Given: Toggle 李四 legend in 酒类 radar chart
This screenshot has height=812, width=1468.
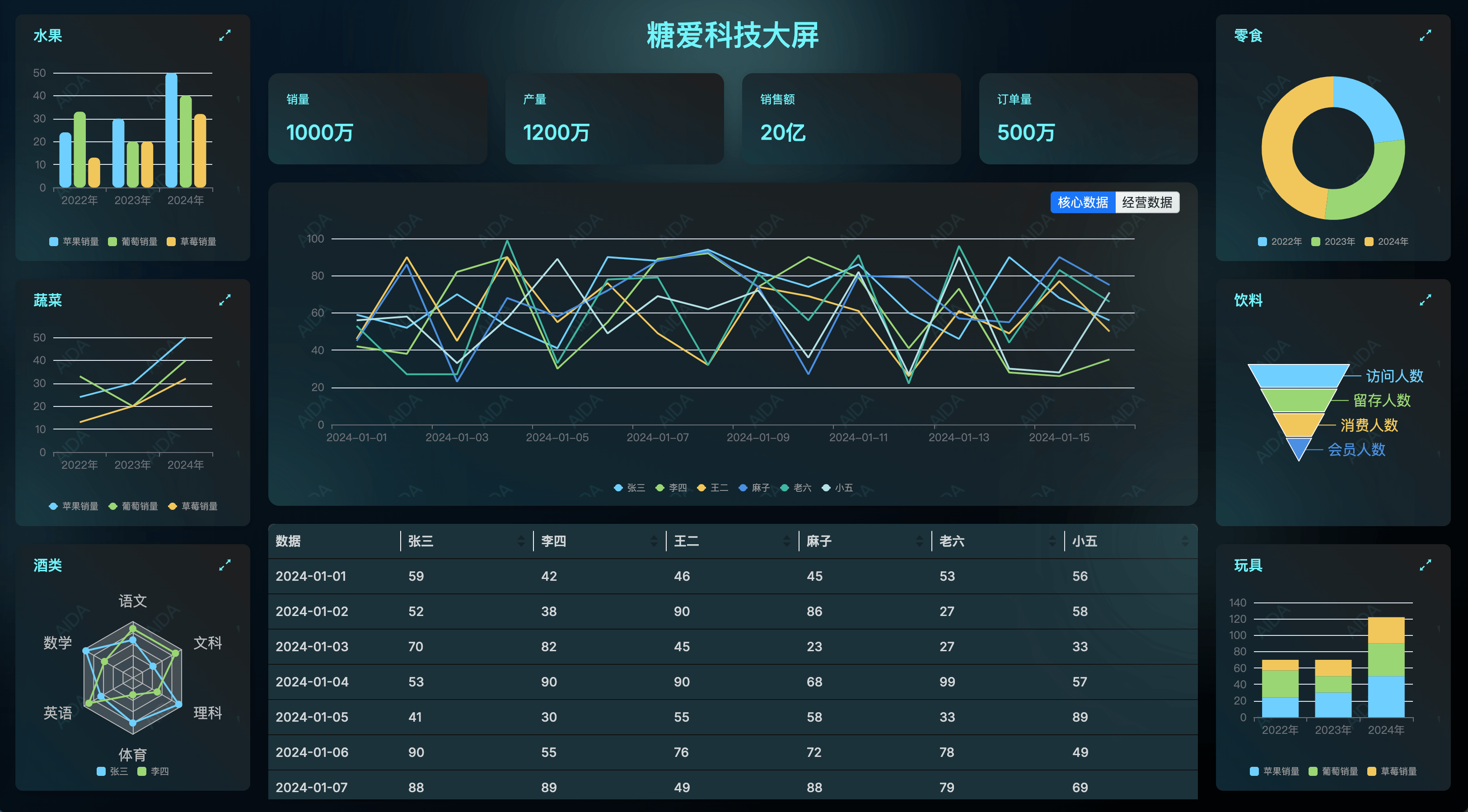Looking at the screenshot, I should pyautogui.click(x=153, y=771).
